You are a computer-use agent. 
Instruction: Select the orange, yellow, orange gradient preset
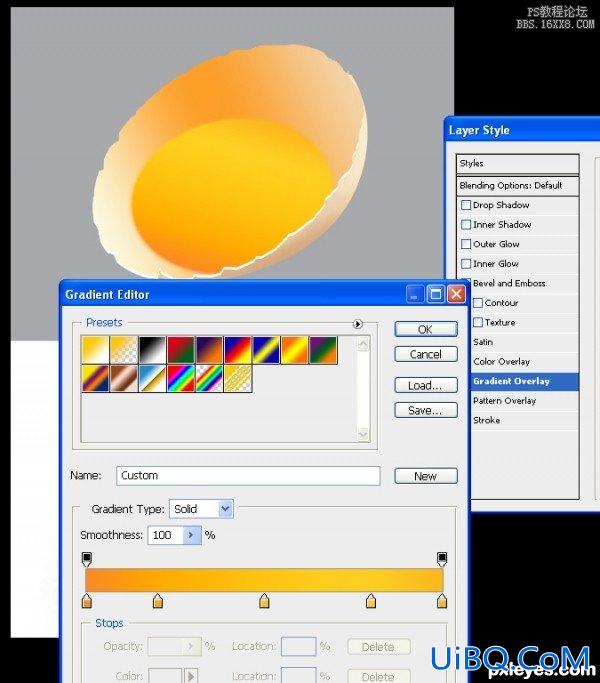(295, 350)
